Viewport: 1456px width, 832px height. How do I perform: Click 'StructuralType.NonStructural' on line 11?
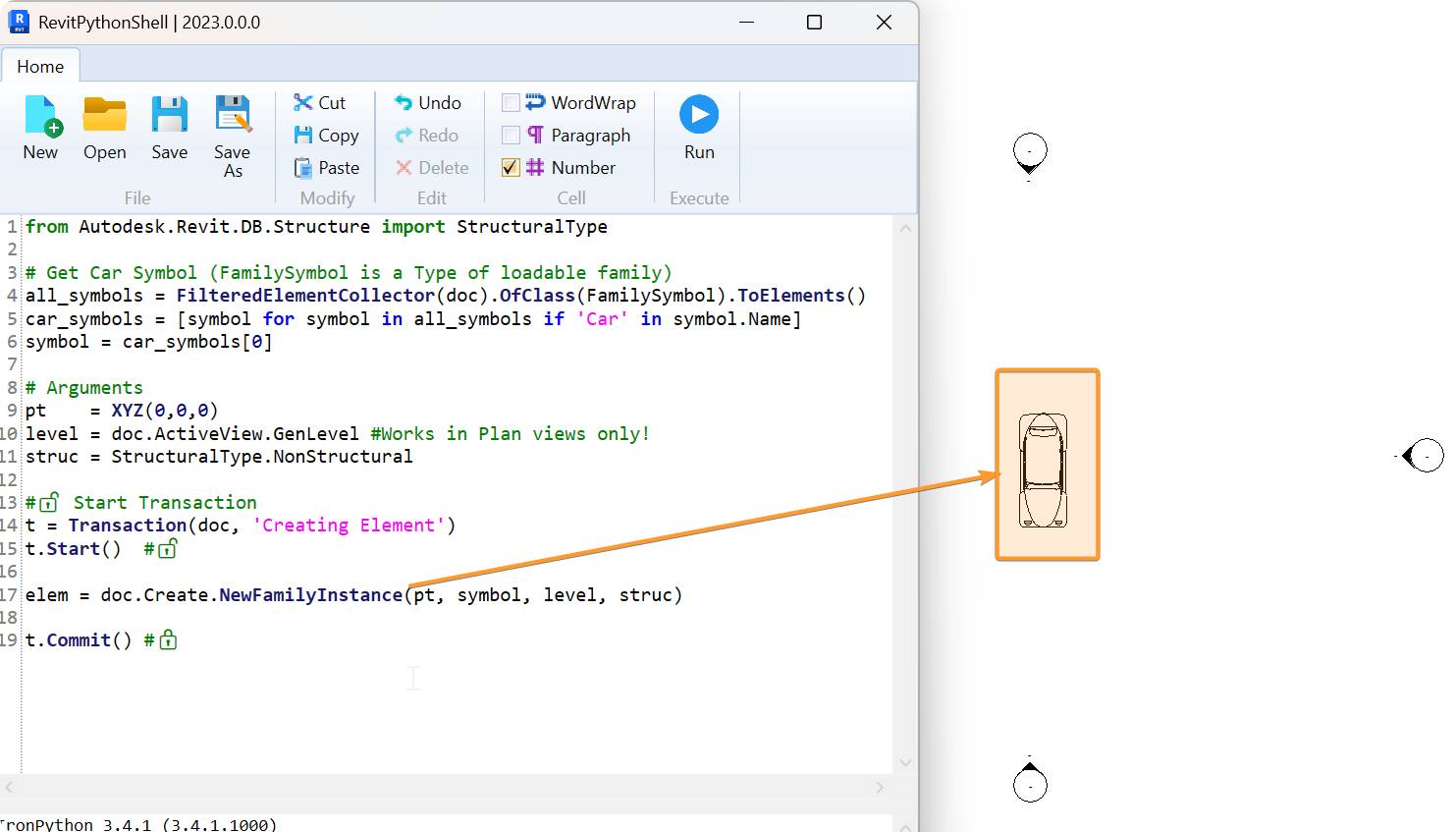(262, 457)
